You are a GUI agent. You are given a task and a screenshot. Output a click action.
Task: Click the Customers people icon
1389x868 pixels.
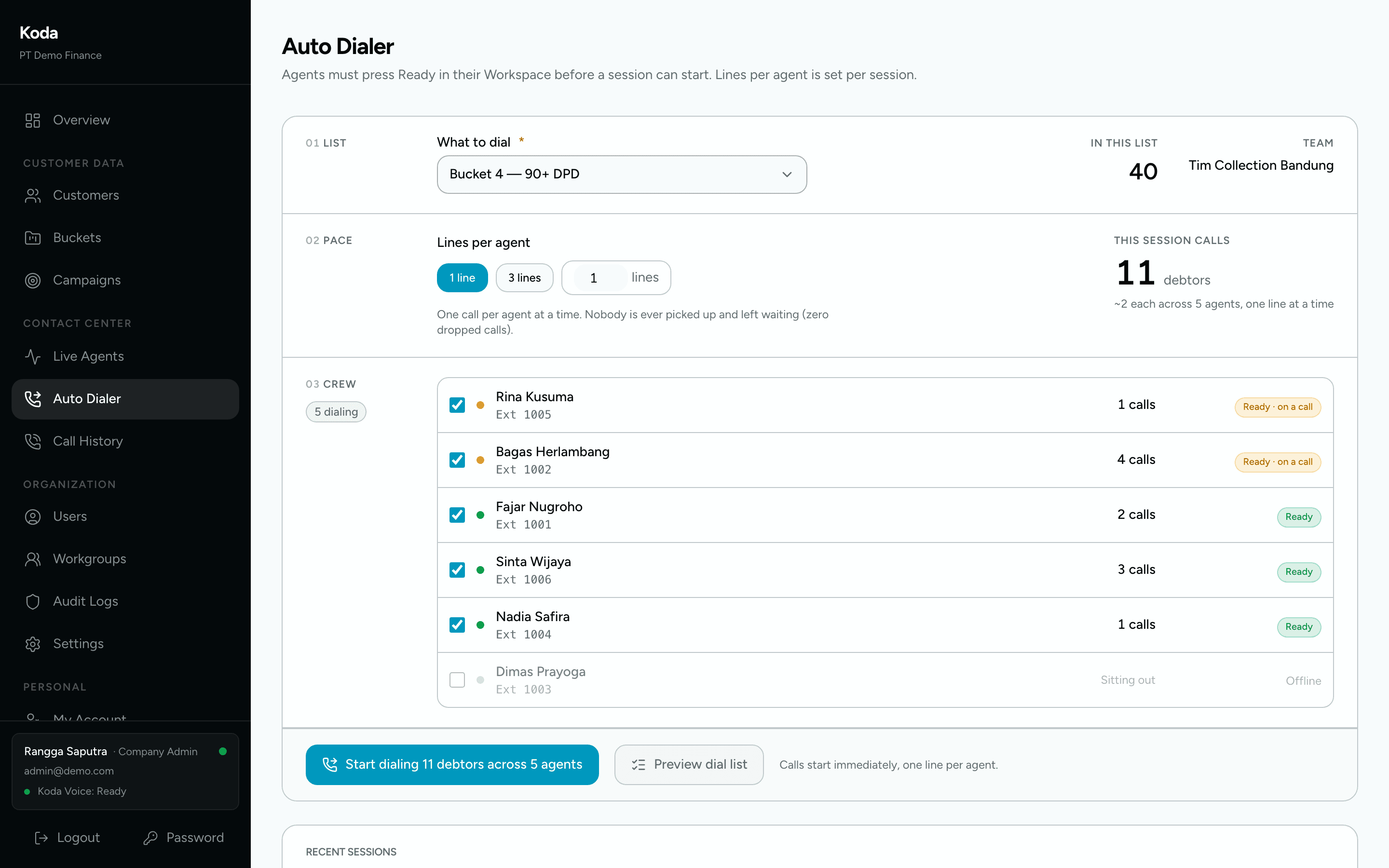click(33, 196)
